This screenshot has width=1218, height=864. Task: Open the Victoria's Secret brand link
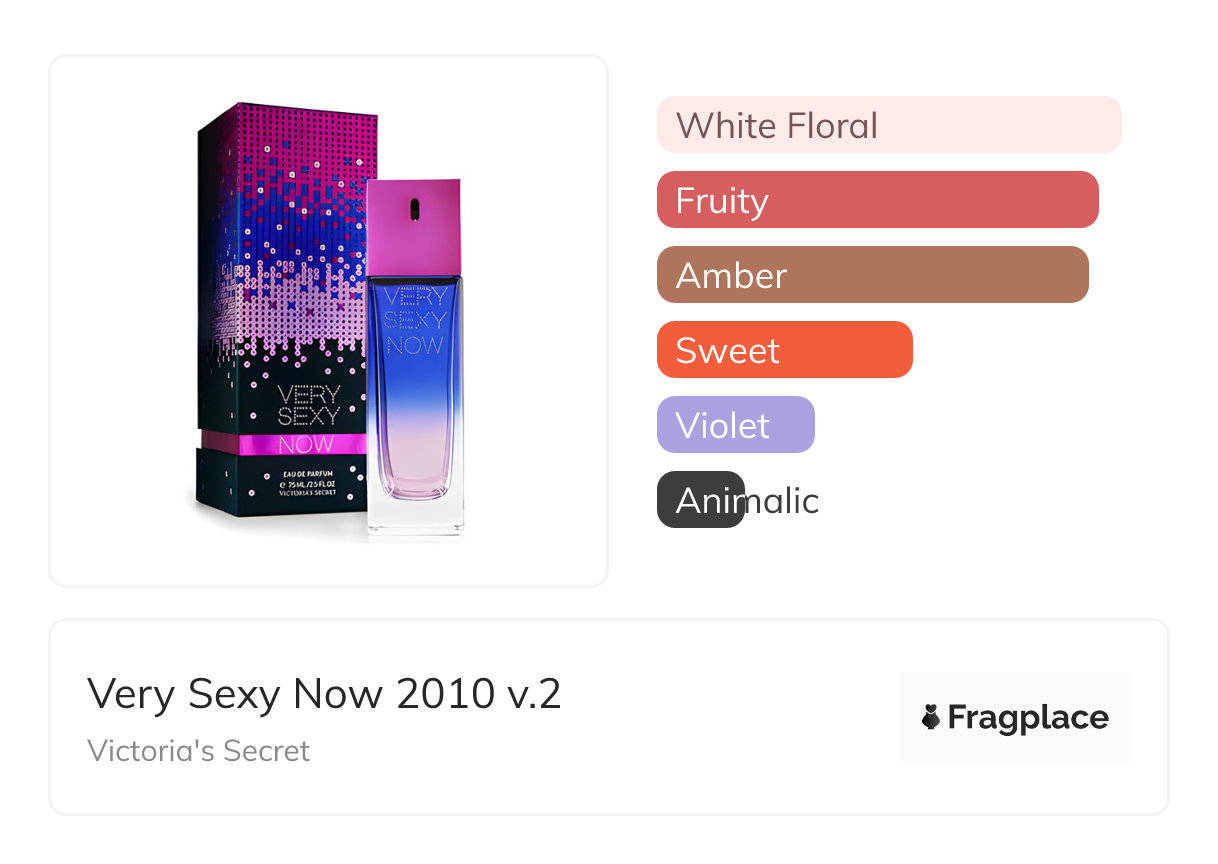(x=198, y=750)
